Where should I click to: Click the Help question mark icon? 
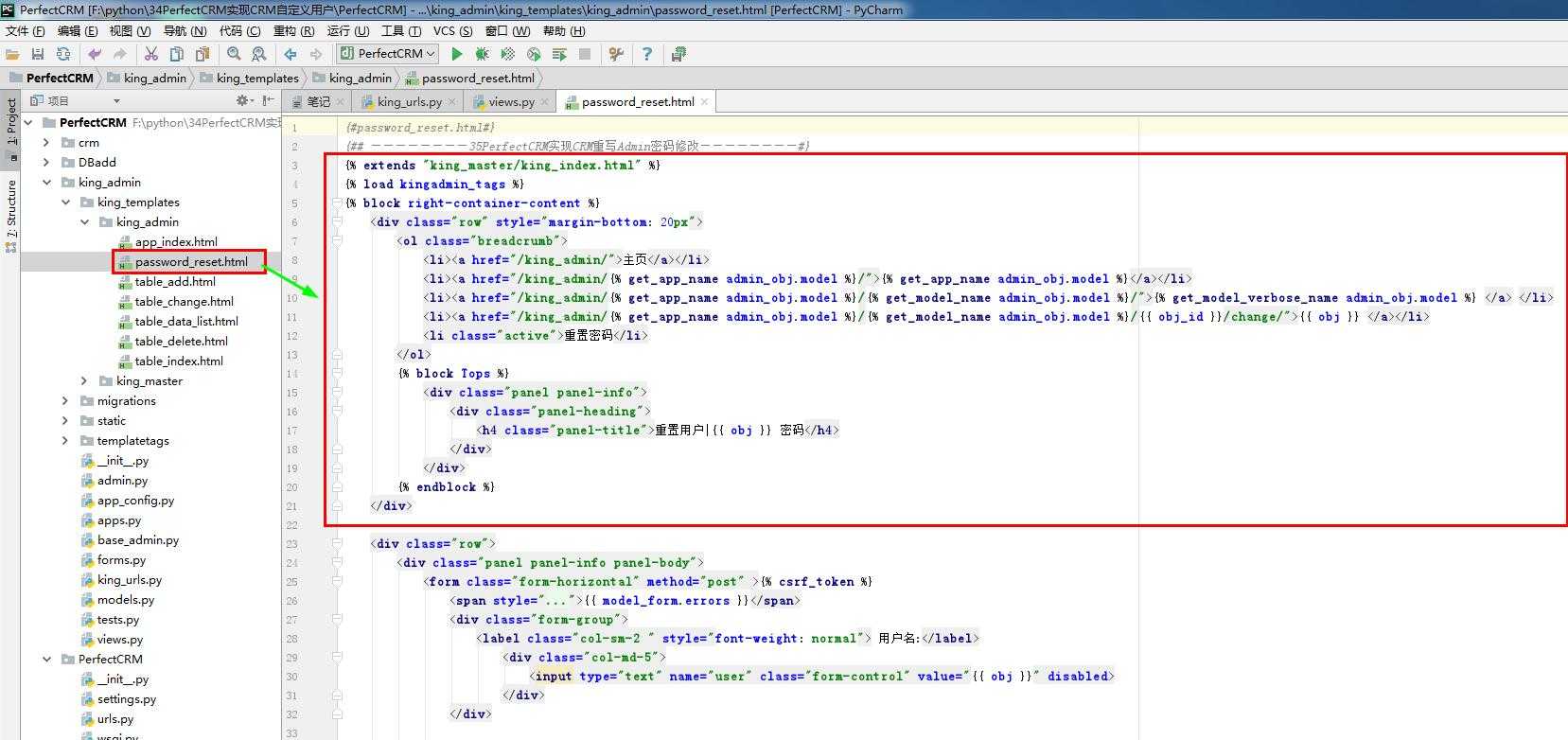coord(647,54)
